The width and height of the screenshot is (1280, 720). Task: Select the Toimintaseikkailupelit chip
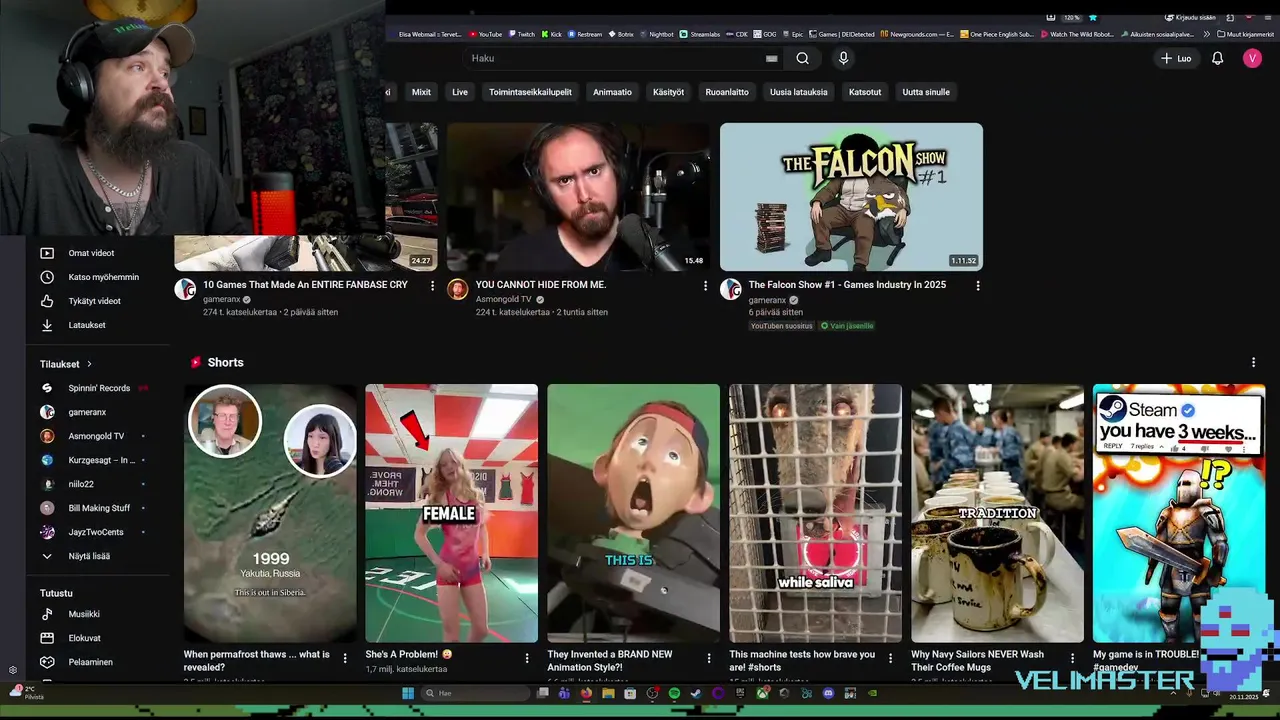[530, 92]
